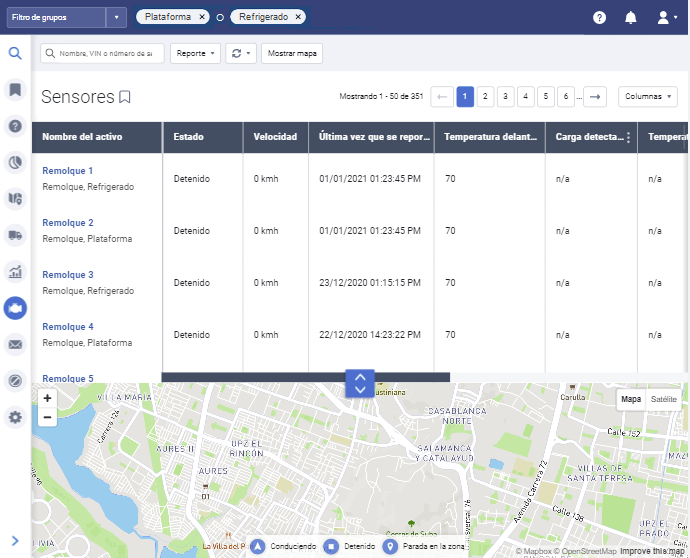Open Remolque 1 asset link

coord(67,171)
